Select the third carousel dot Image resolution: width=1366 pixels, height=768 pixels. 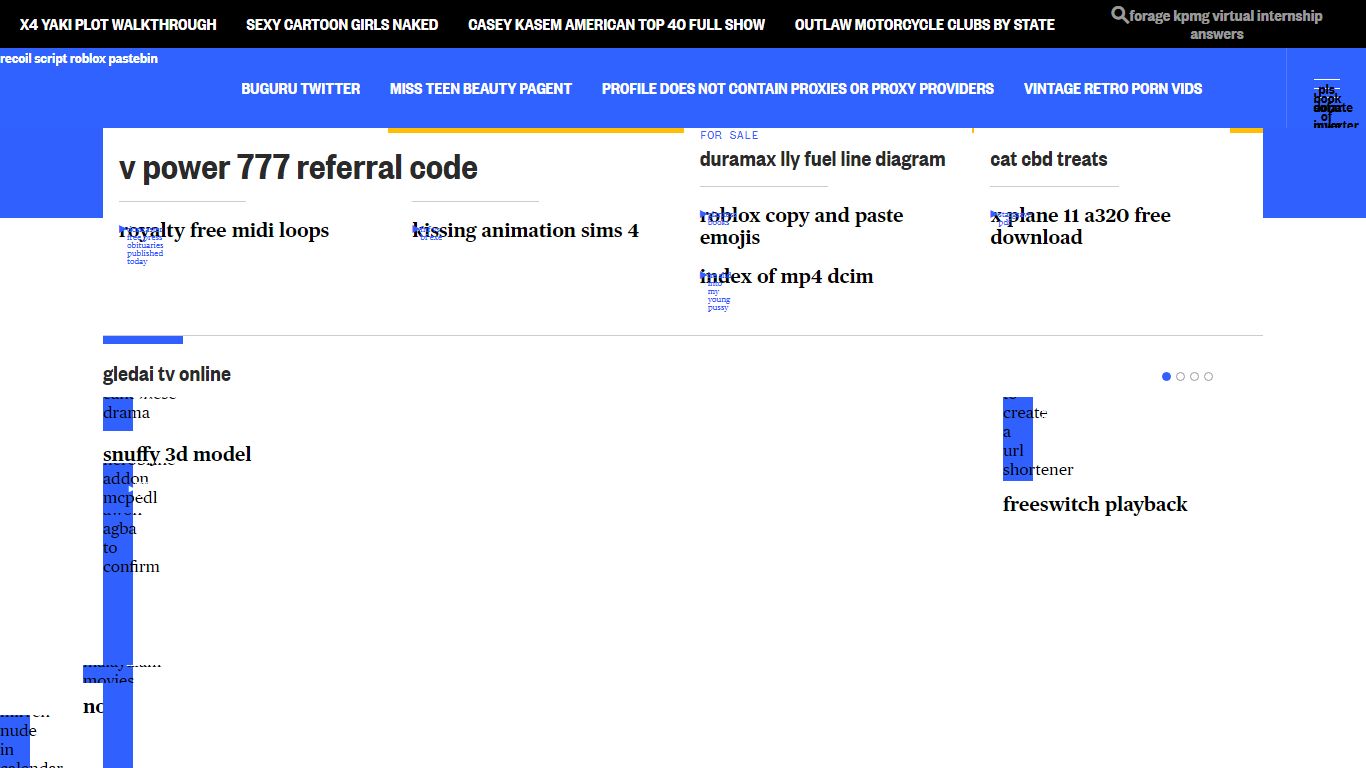coord(1194,377)
